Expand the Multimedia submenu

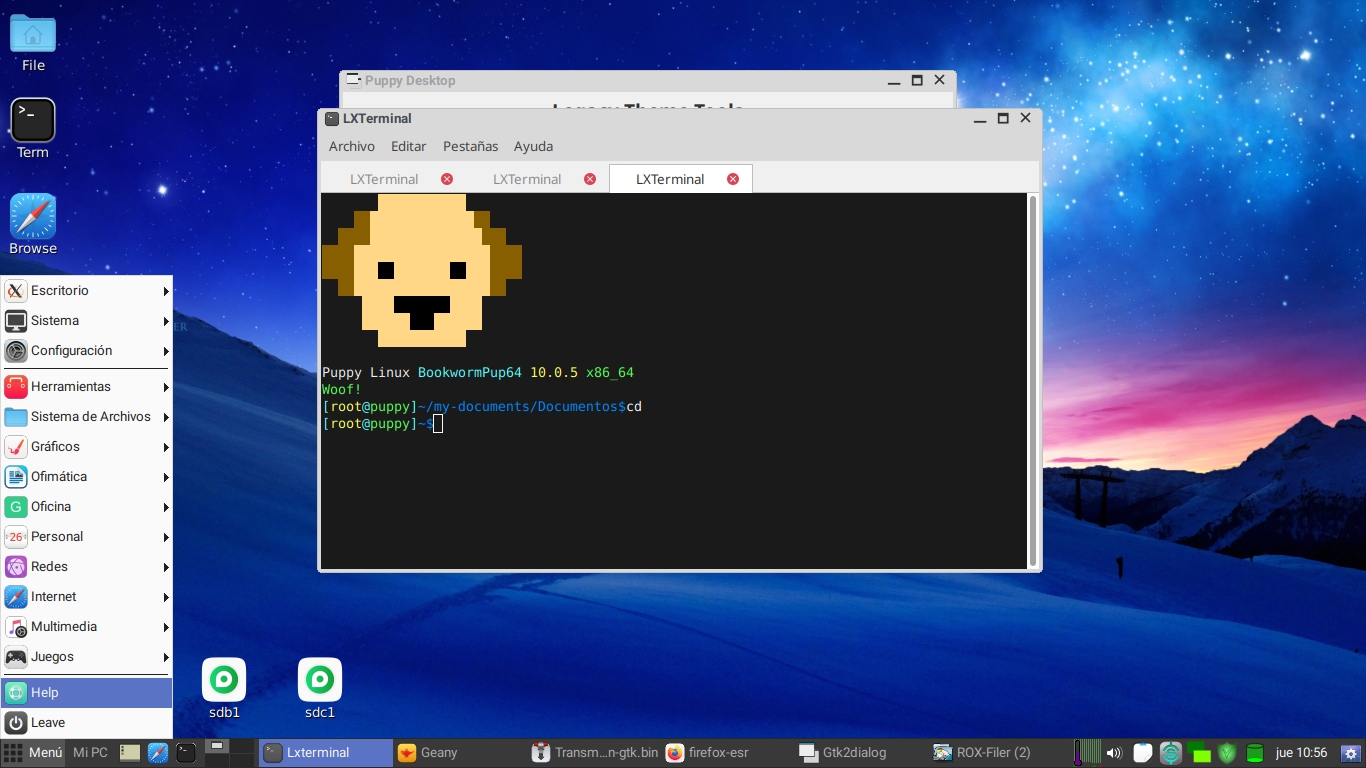[87, 627]
